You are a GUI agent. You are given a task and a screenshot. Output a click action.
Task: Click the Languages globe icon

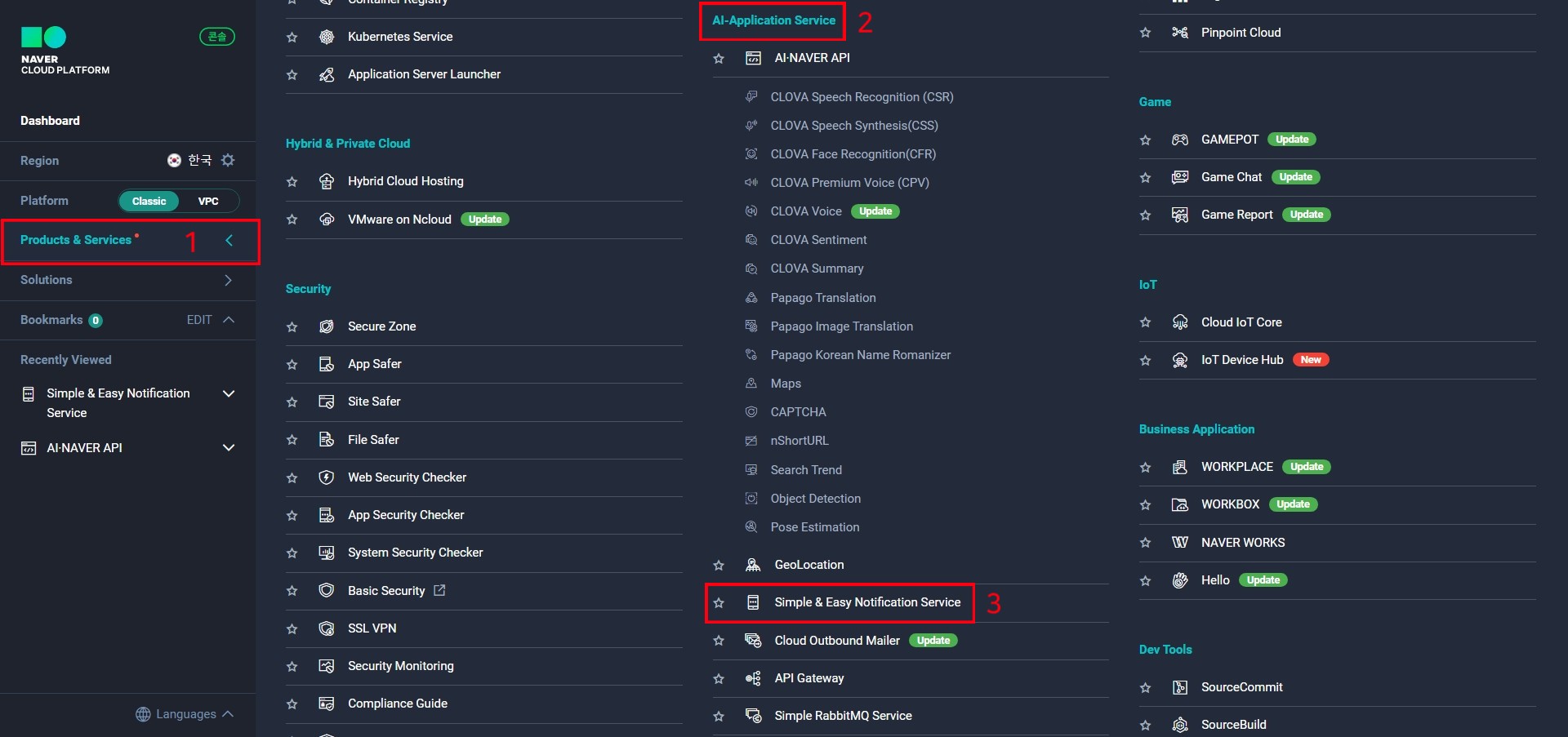pyautogui.click(x=143, y=714)
